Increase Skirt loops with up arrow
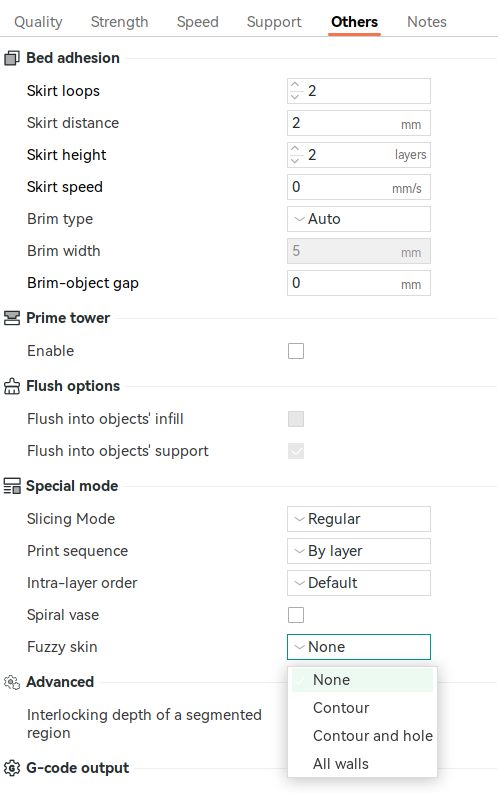This screenshot has width=498, height=793. (295, 85)
